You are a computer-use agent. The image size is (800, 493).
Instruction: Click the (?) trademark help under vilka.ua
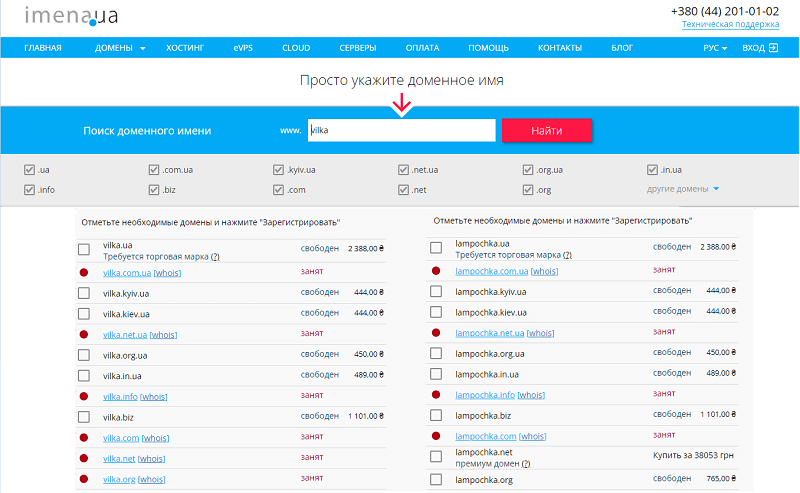pos(215,257)
